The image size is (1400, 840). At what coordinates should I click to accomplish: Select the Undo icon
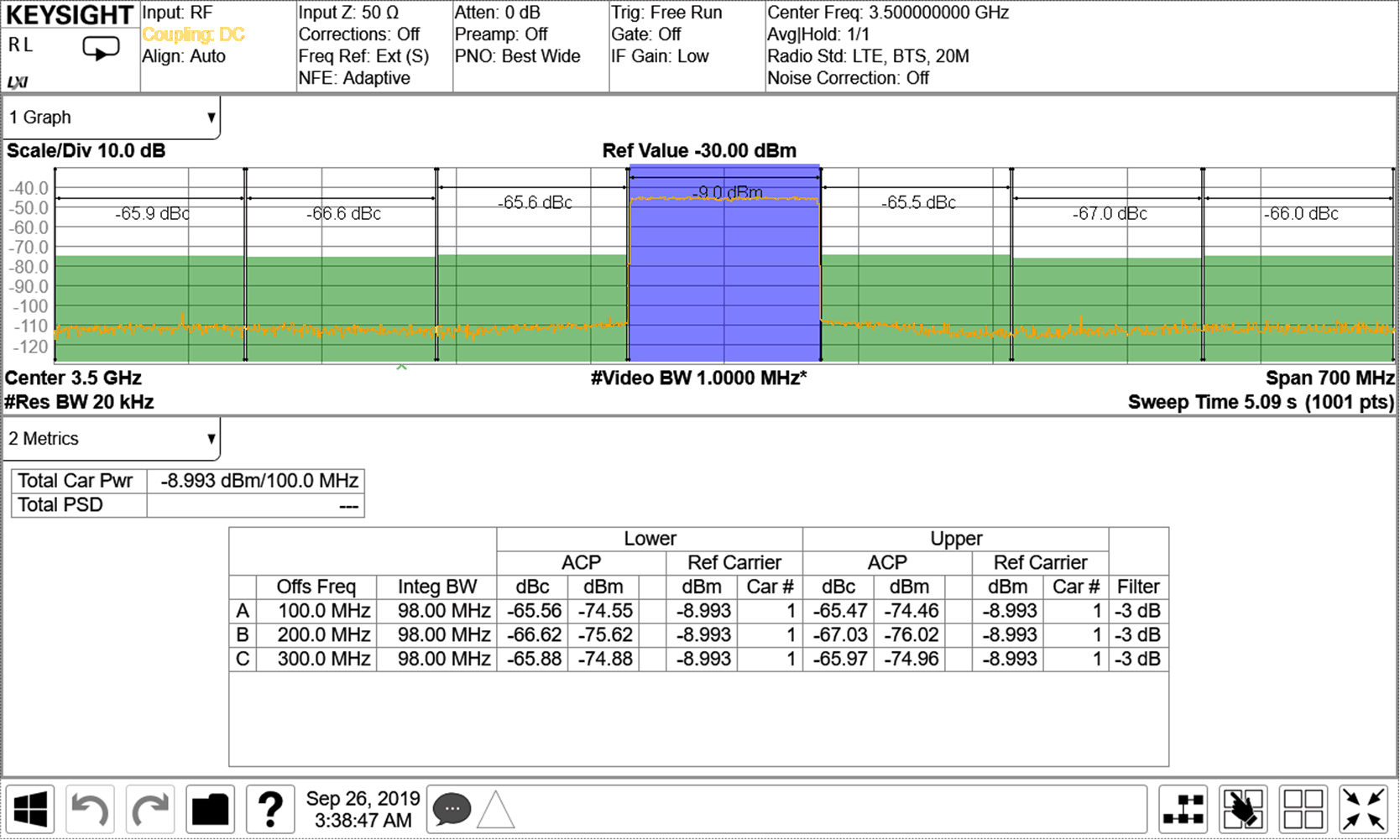point(90,808)
